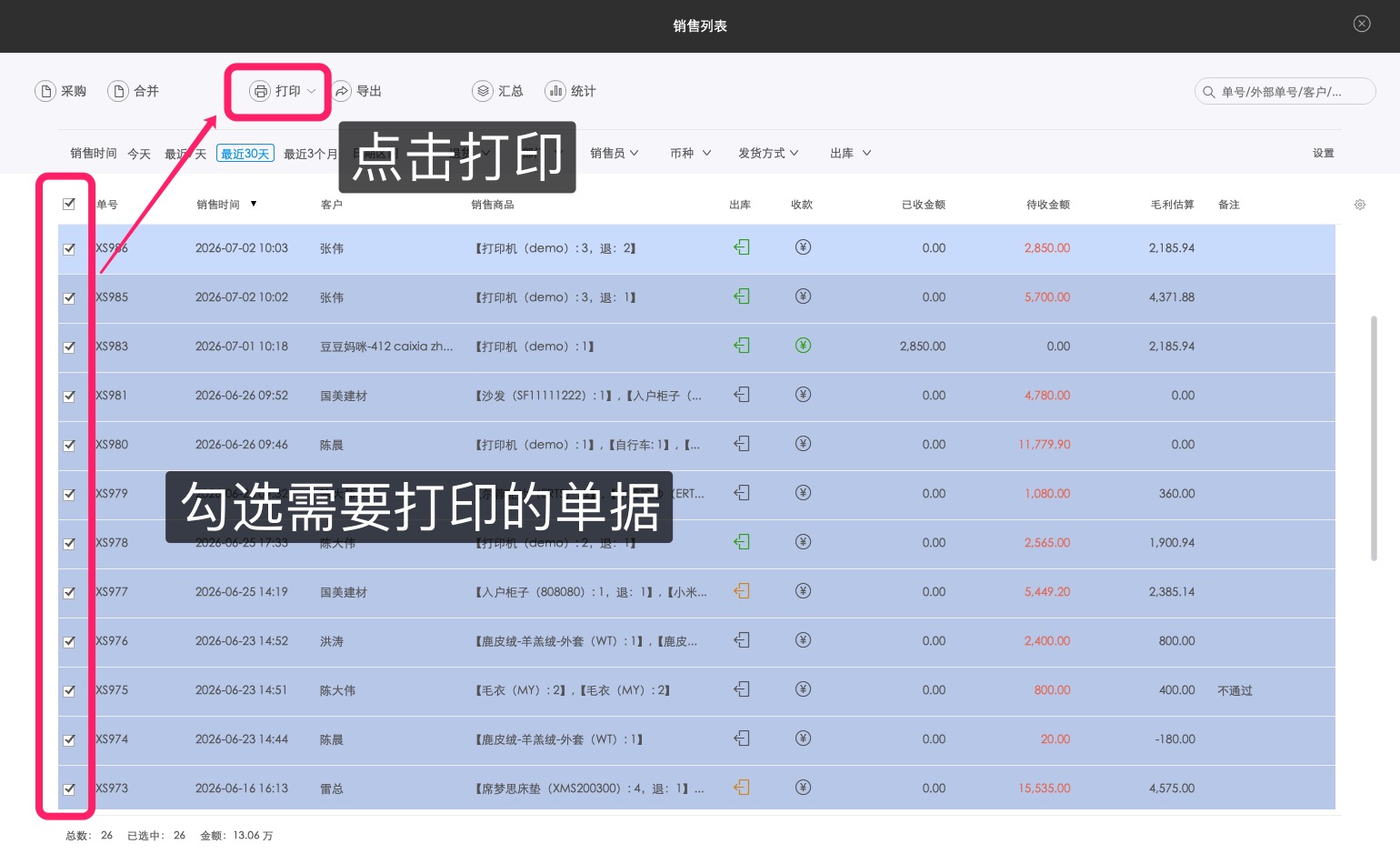
Task: Click the 客户 column header
Action: click(x=332, y=205)
